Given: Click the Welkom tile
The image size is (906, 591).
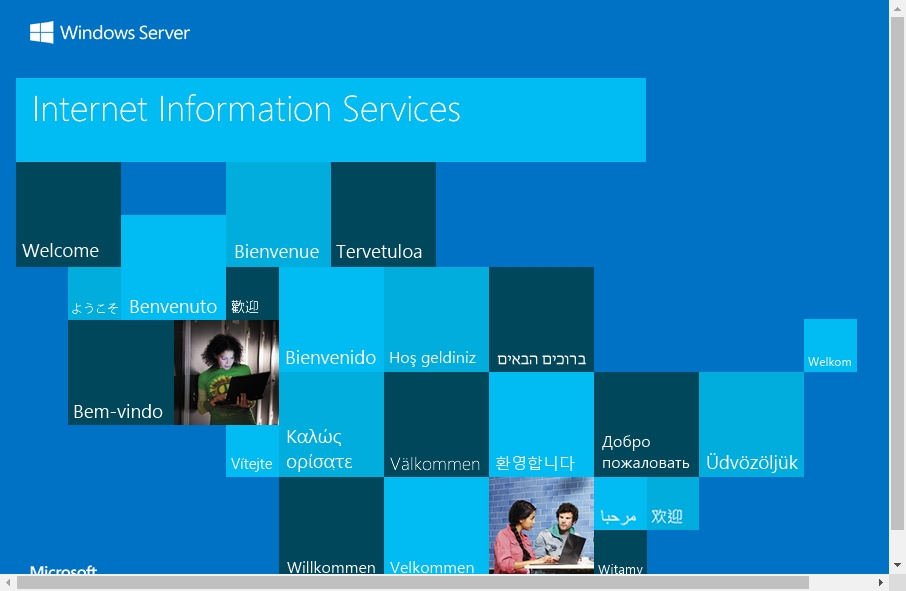Looking at the screenshot, I should point(830,345).
